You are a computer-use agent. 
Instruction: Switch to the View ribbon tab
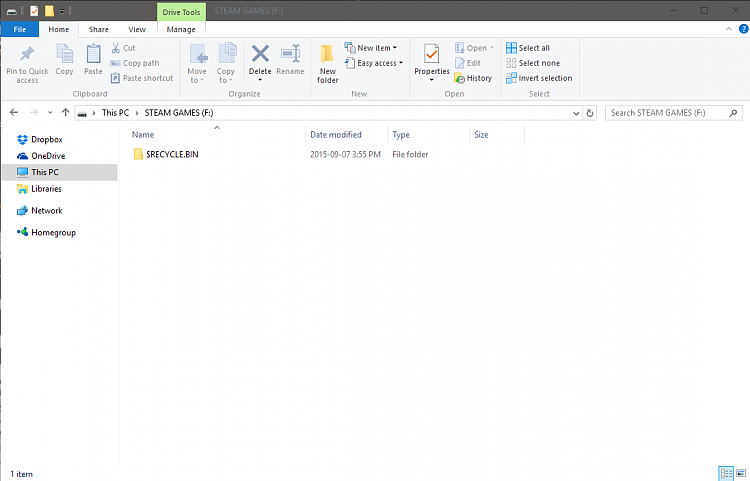pyautogui.click(x=137, y=29)
